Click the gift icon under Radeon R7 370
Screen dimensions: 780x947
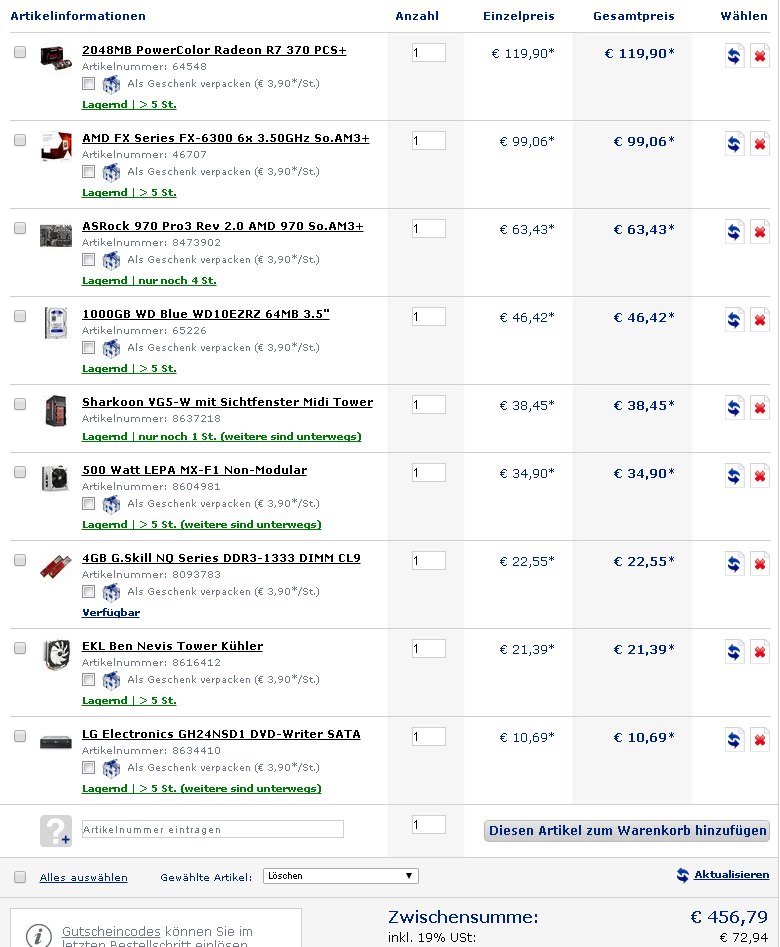[x=111, y=85]
